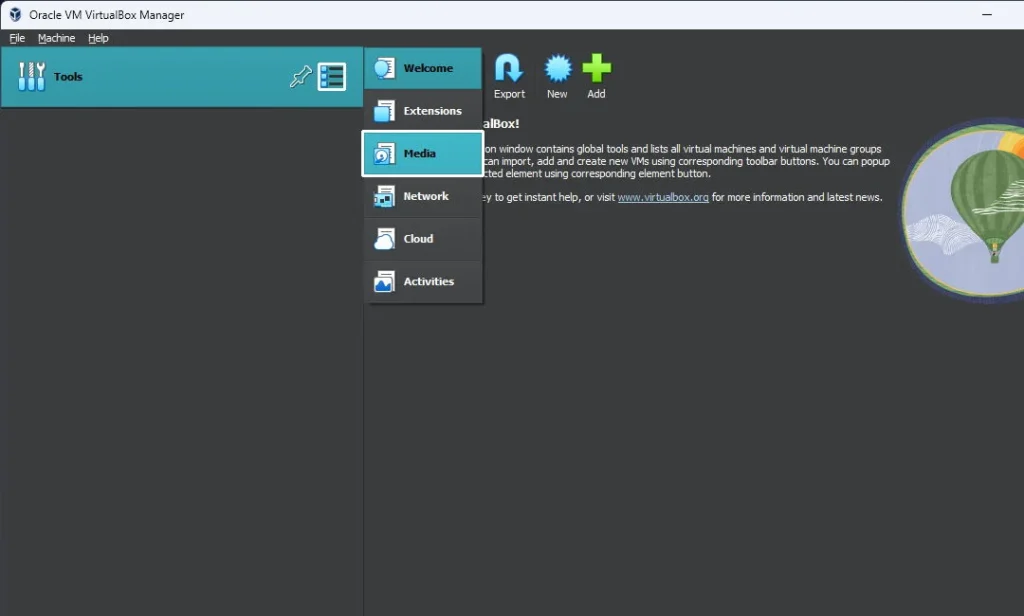Minimize the VirtualBox Manager window
Viewport: 1024px width, 616px height.
click(987, 14)
